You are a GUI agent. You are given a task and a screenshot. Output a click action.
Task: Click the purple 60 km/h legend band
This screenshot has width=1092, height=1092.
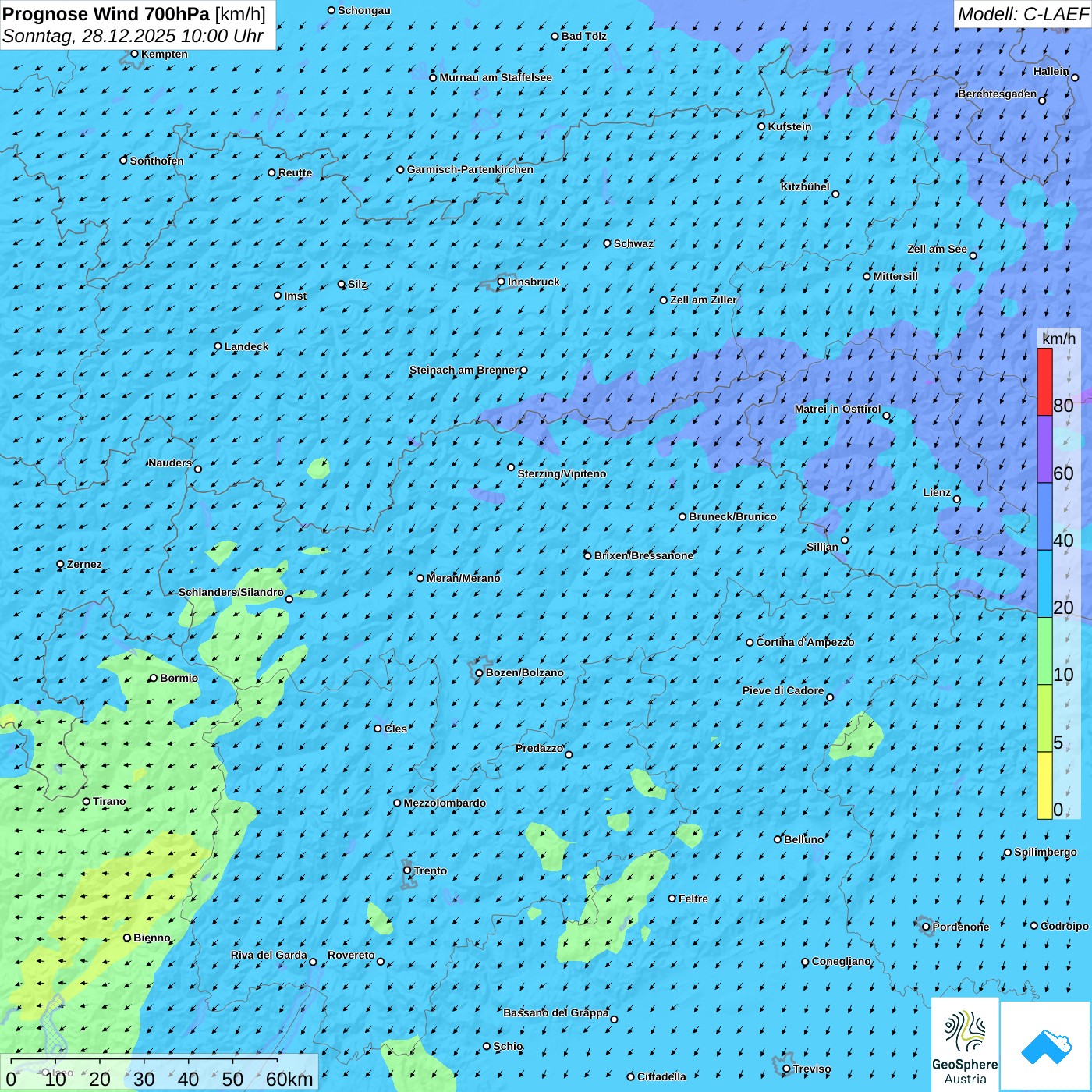[x=1044, y=449]
